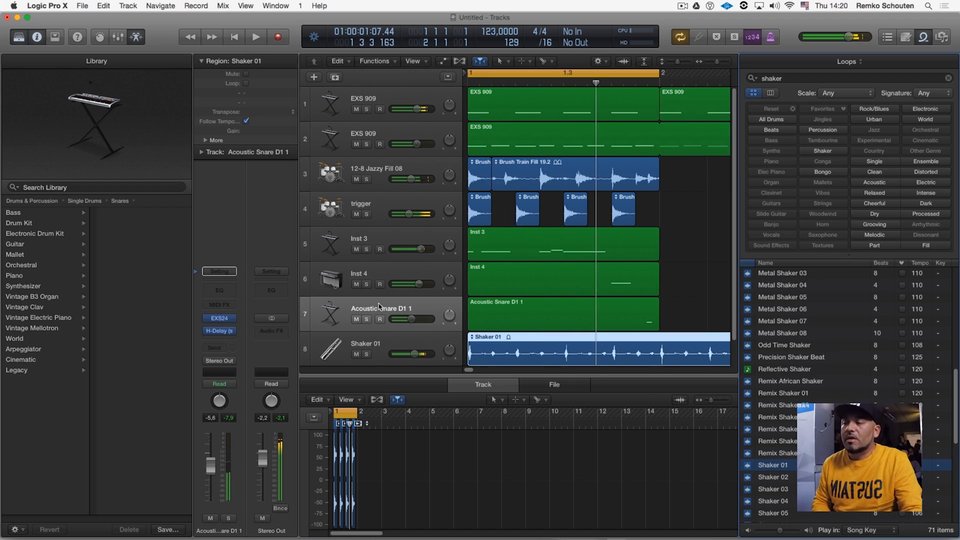Click the Rewind transport button
Image resolution: width=960 pixels, height=540 pixels.
click(190, 37)
